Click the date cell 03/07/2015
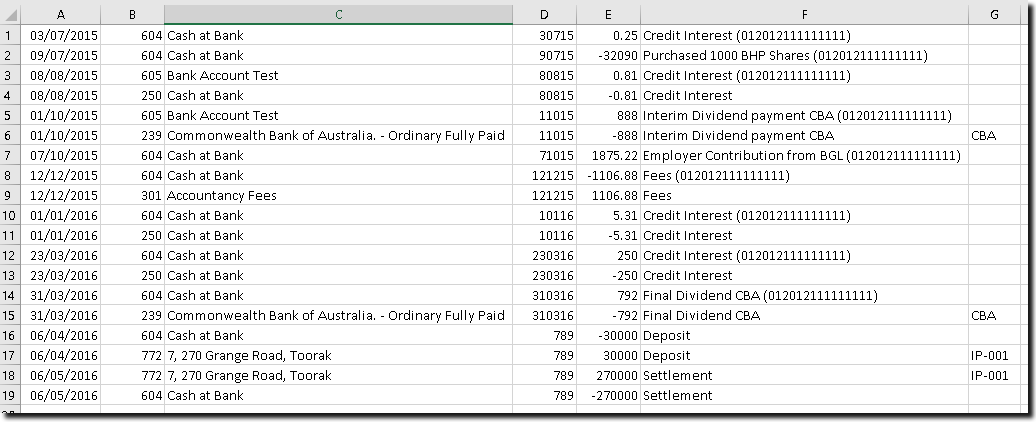Screen dimensions: 1036x422 [64, 35]
